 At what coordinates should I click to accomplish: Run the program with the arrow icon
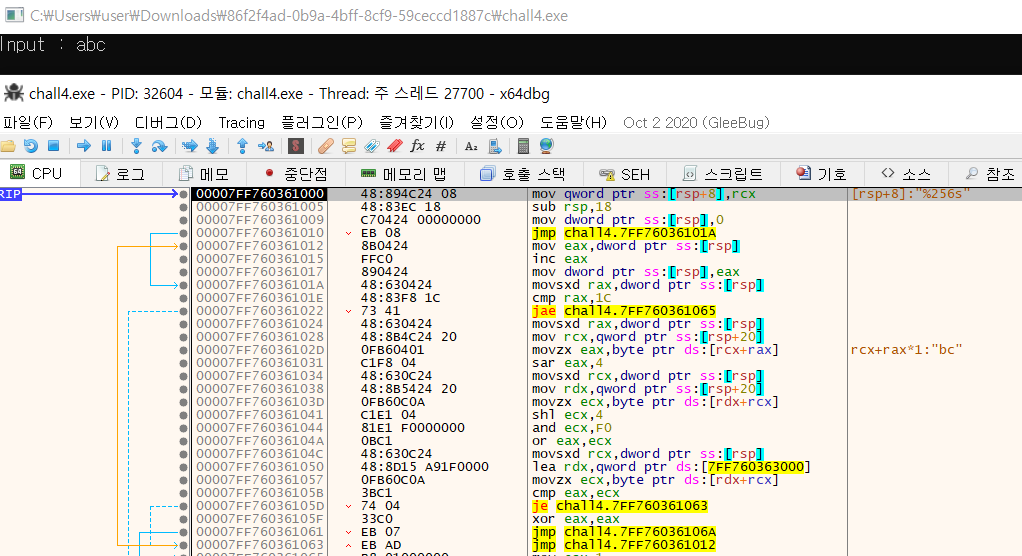(83, 146)
